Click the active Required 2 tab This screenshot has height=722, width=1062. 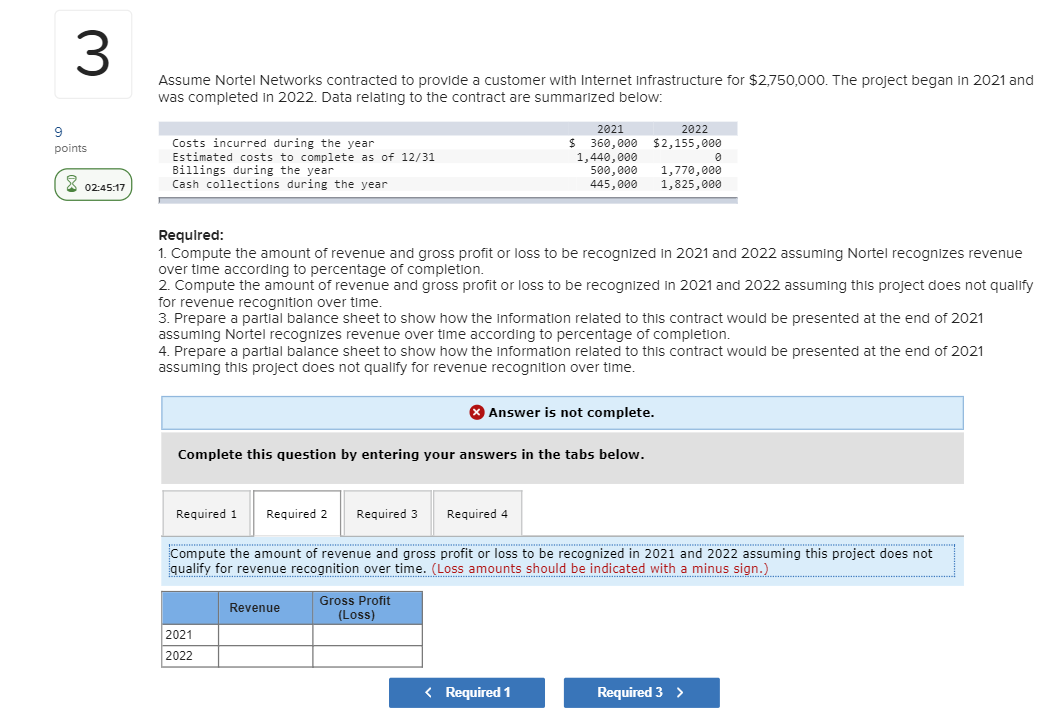pyautogui.click(x=296, y=512)
